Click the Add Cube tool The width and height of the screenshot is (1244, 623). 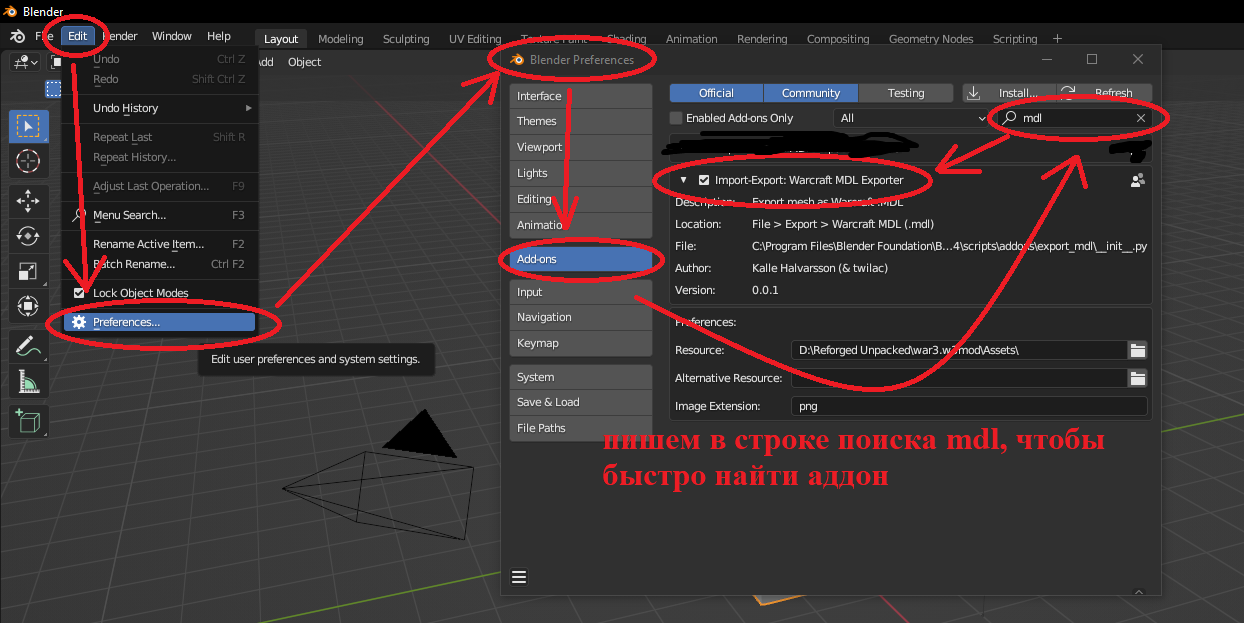(x=28, y=421)
